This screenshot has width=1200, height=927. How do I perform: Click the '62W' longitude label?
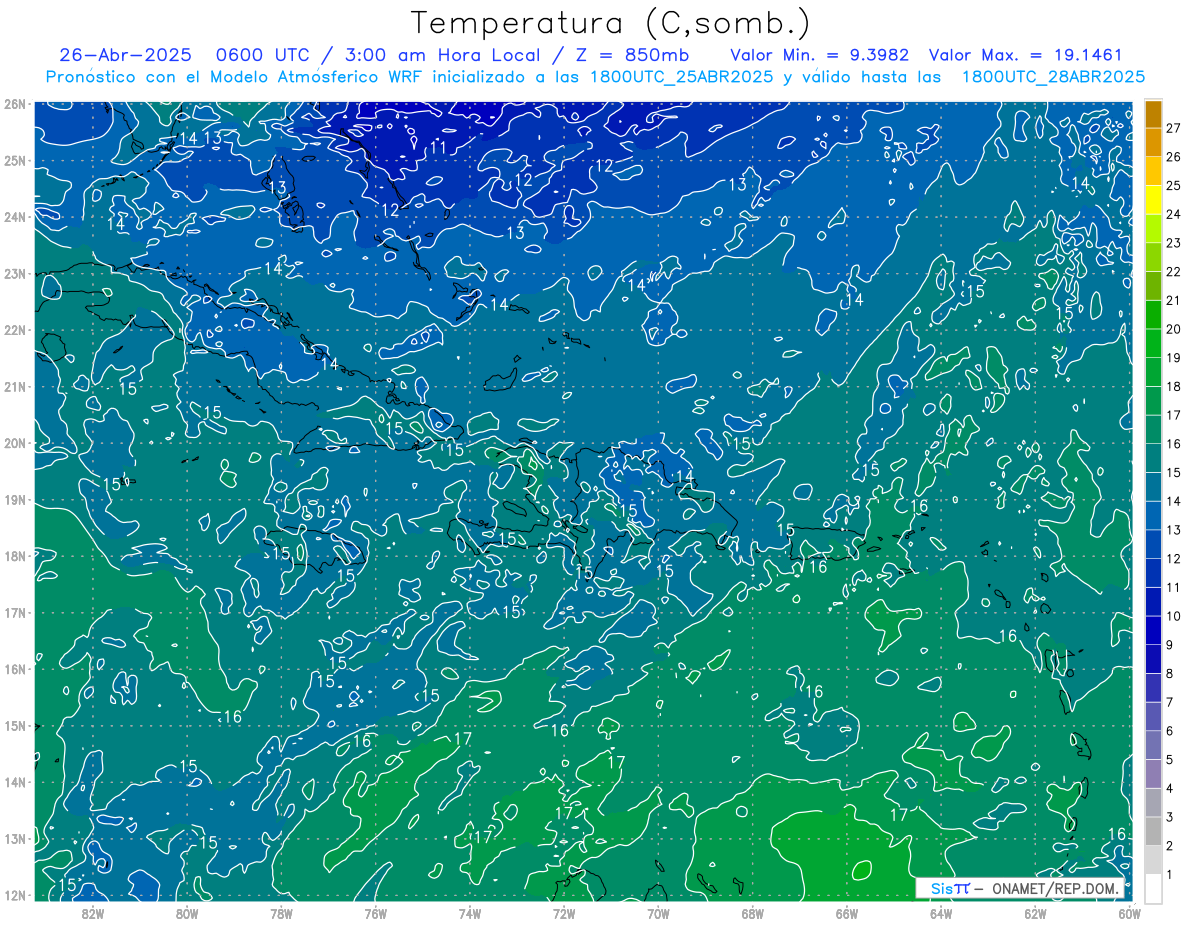pos(1035,913)
